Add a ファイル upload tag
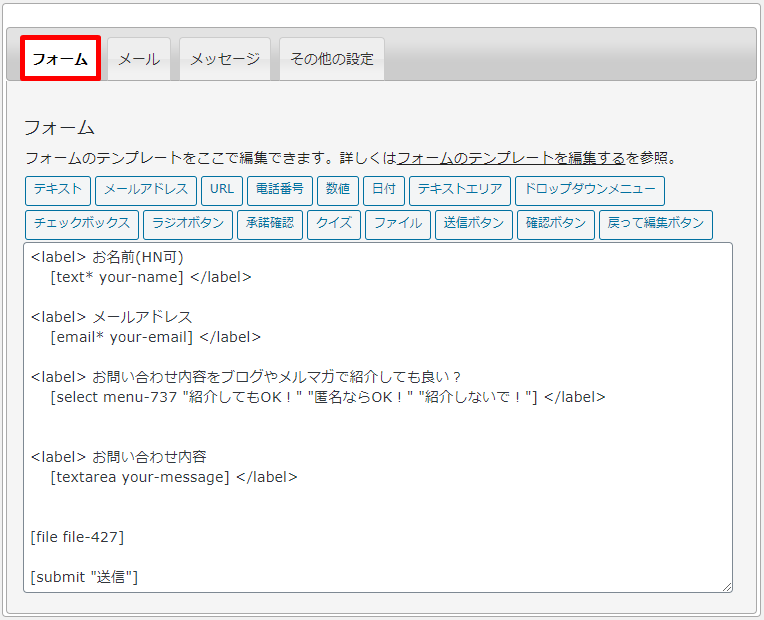Screen dimensions: 764x620 (398, 224)
